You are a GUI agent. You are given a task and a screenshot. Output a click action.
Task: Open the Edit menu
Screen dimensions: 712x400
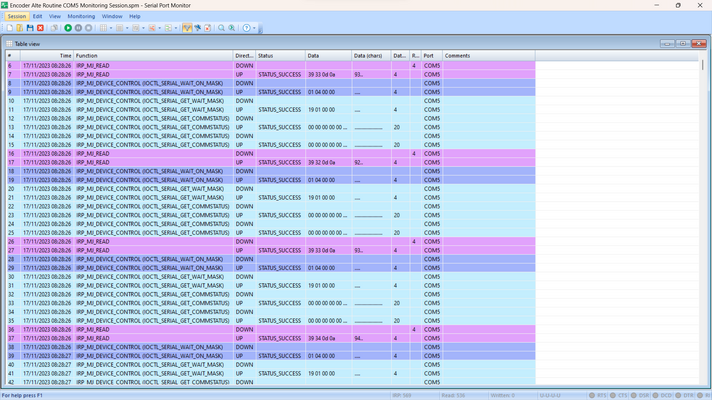[37, 16]
